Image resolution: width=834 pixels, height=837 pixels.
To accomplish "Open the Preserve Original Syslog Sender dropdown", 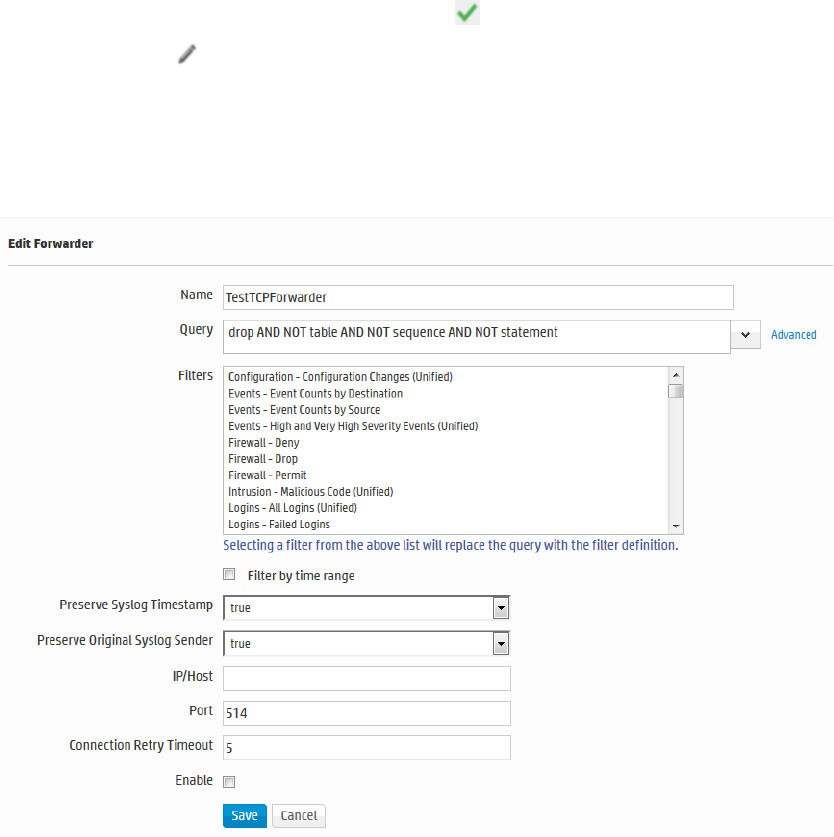I will pyautogui.click(x=501, y=644).
